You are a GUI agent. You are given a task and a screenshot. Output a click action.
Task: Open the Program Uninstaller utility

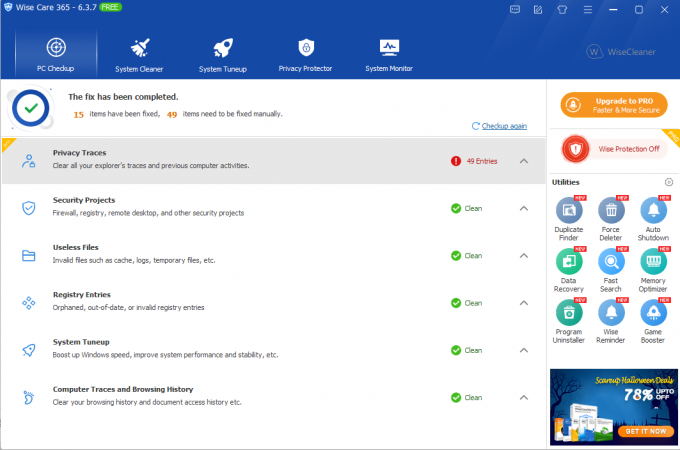569,321
